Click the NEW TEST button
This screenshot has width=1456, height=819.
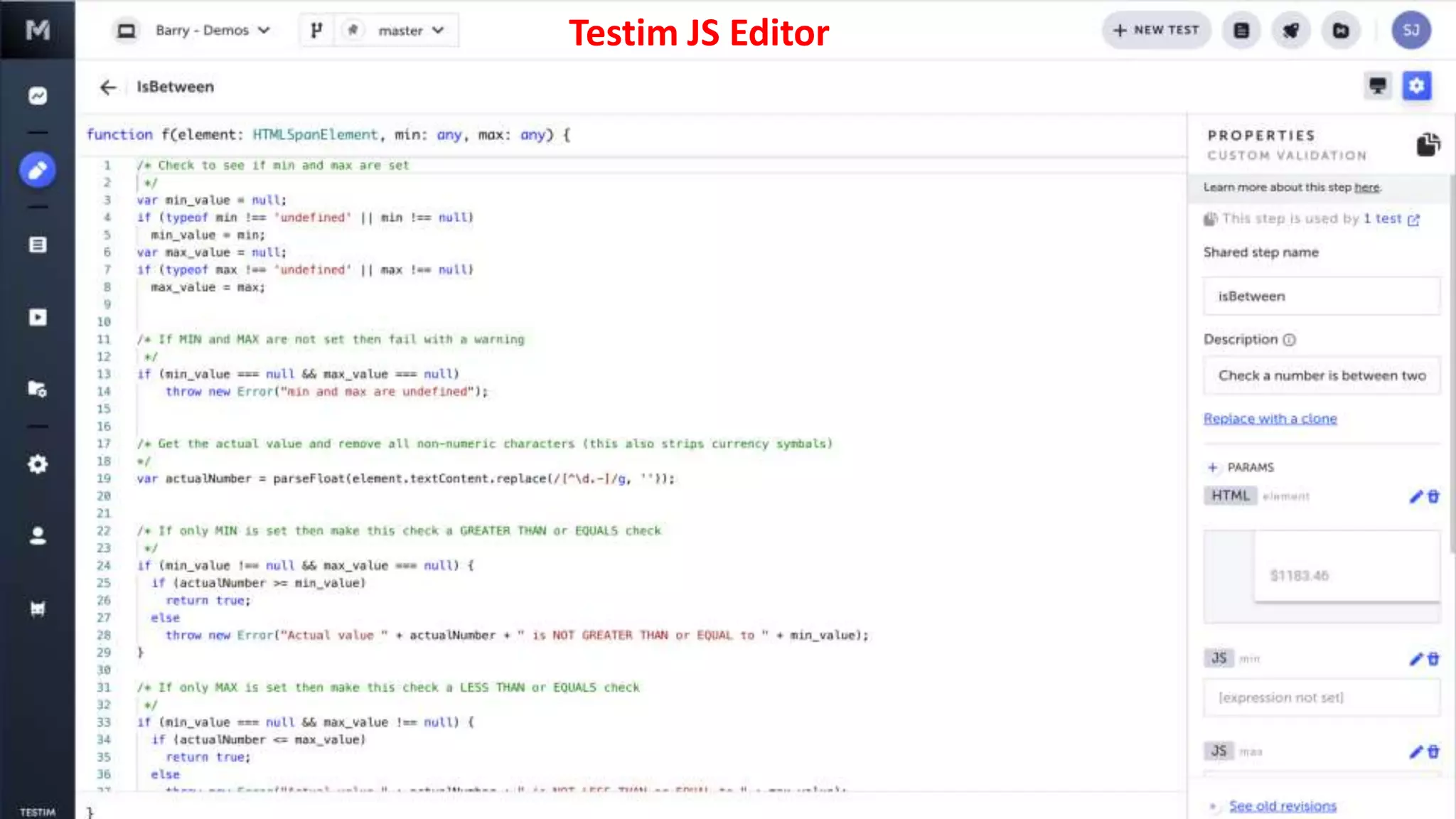pyautogui.click(x=1156, y=30)
